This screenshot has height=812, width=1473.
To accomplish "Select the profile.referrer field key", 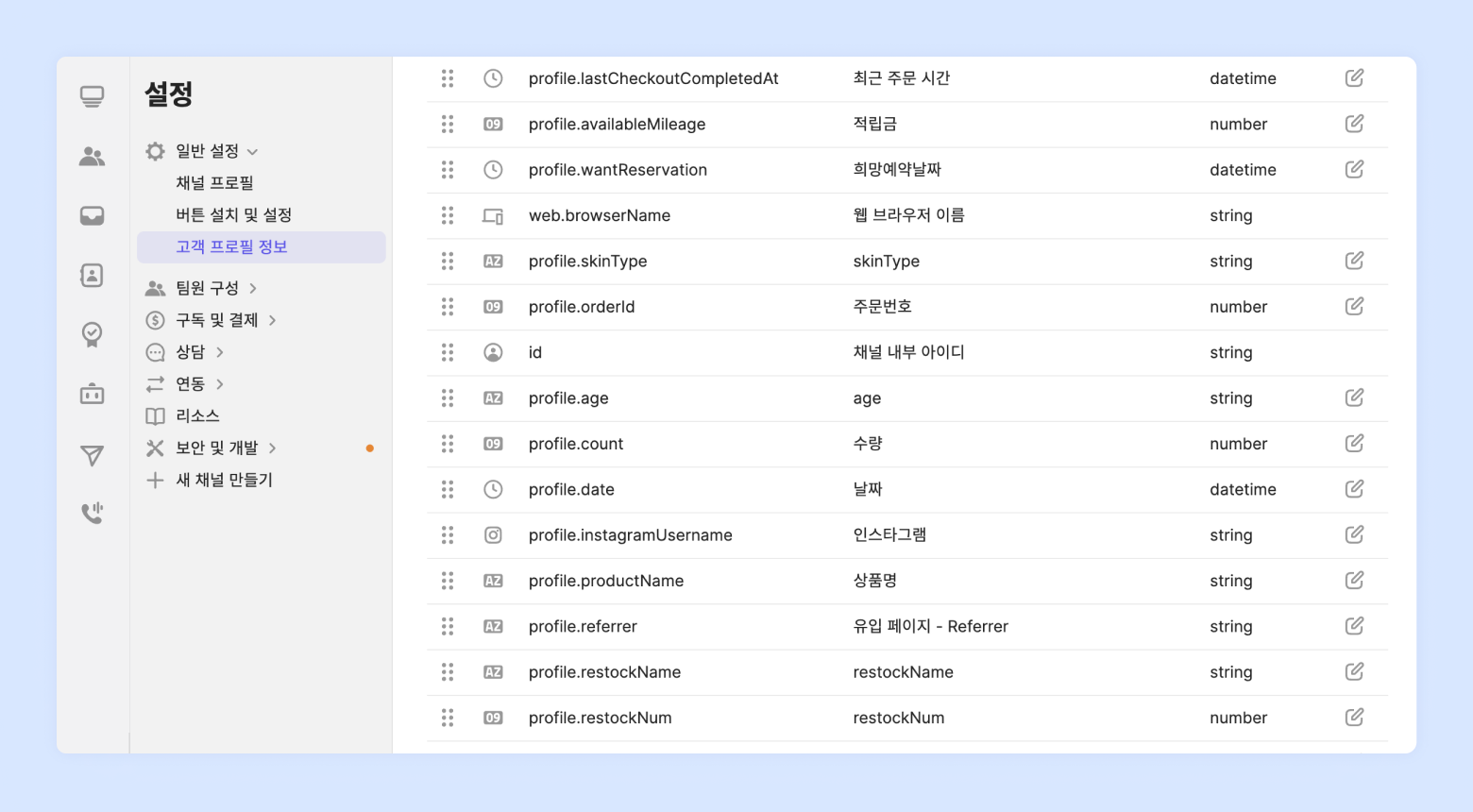I will (583, 626).
